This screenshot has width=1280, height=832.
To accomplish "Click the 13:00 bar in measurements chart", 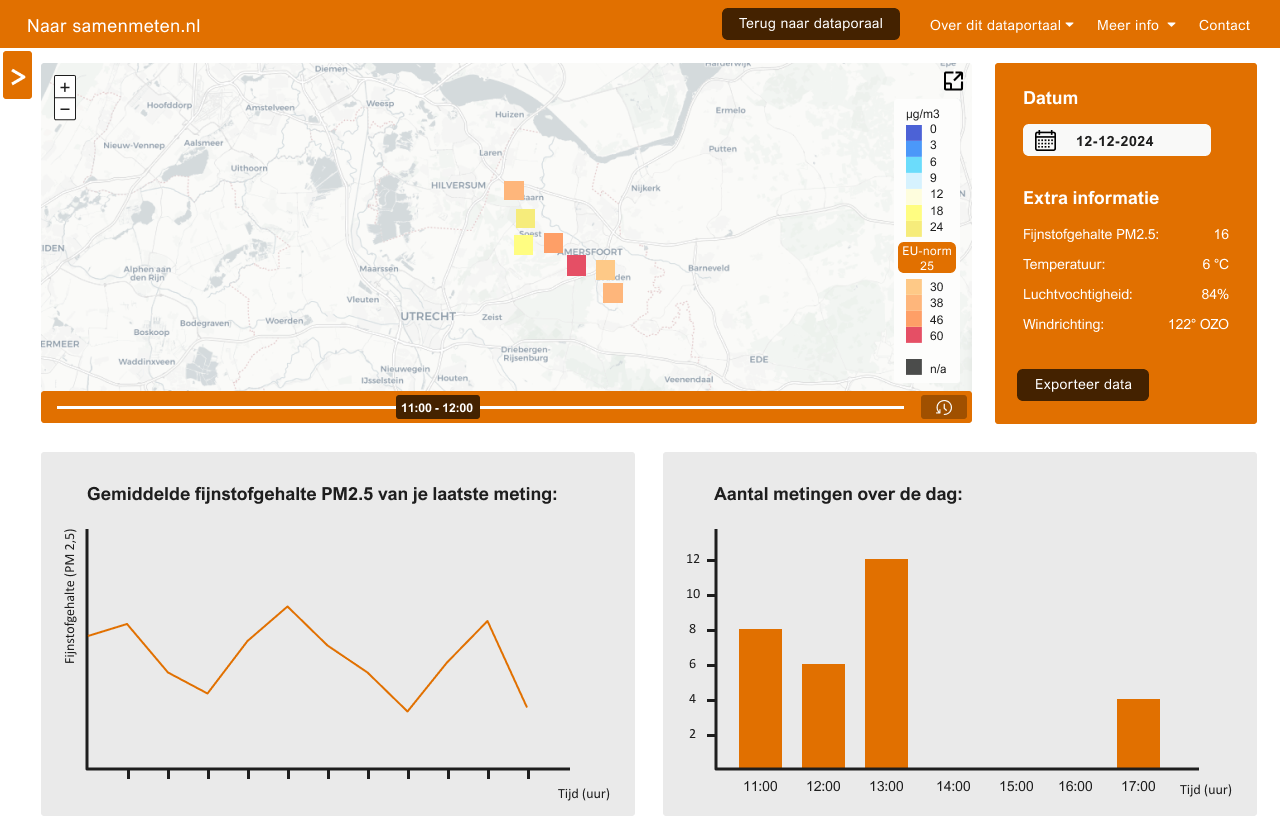I will (886, 663).
